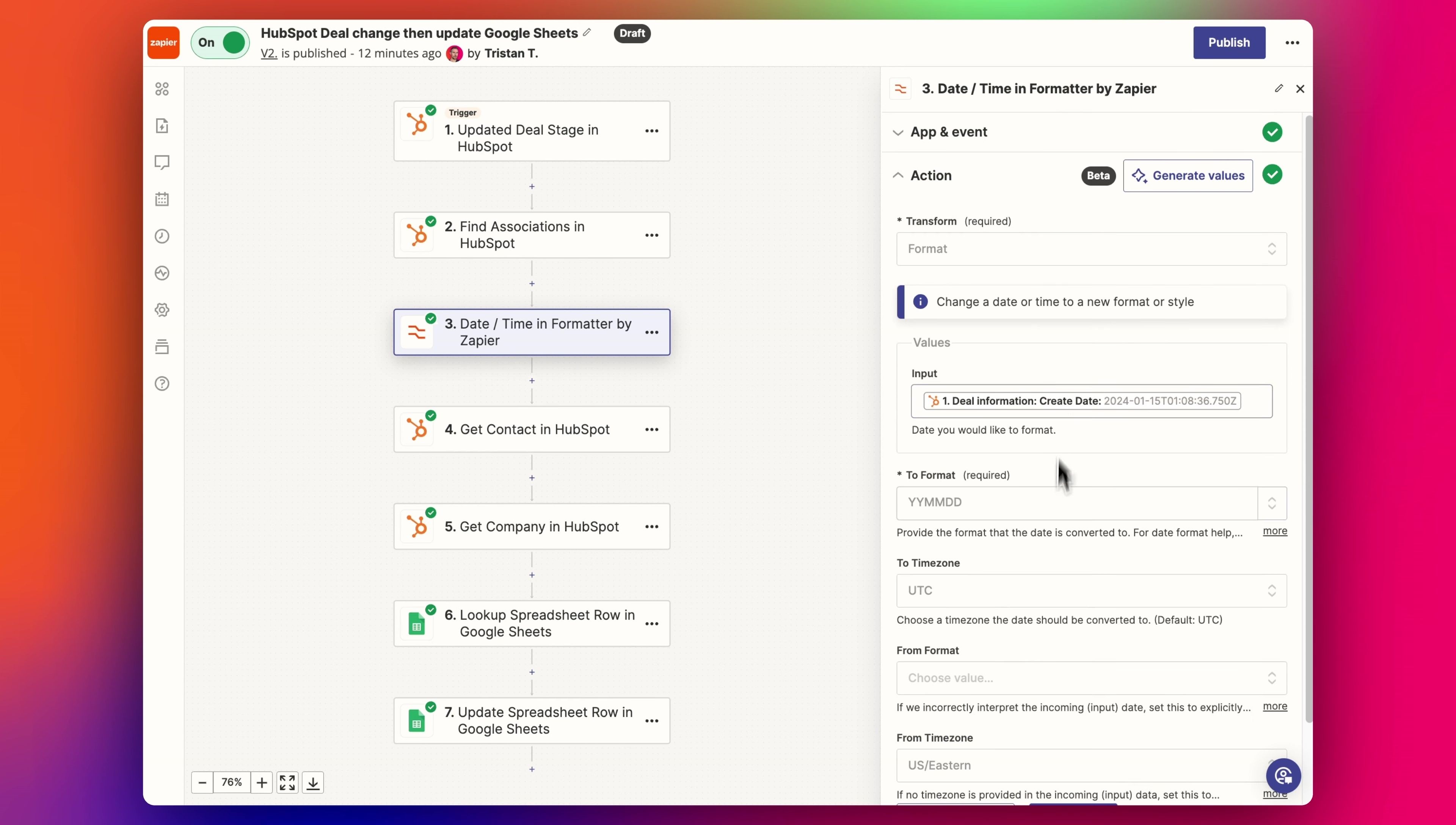Image resolution: width=1456 pixels, height=825 pixels.
Task: Open step 6 Lookup Spreadsheet Row options menu
Action: pyautogui.click(x=651, y=624)
